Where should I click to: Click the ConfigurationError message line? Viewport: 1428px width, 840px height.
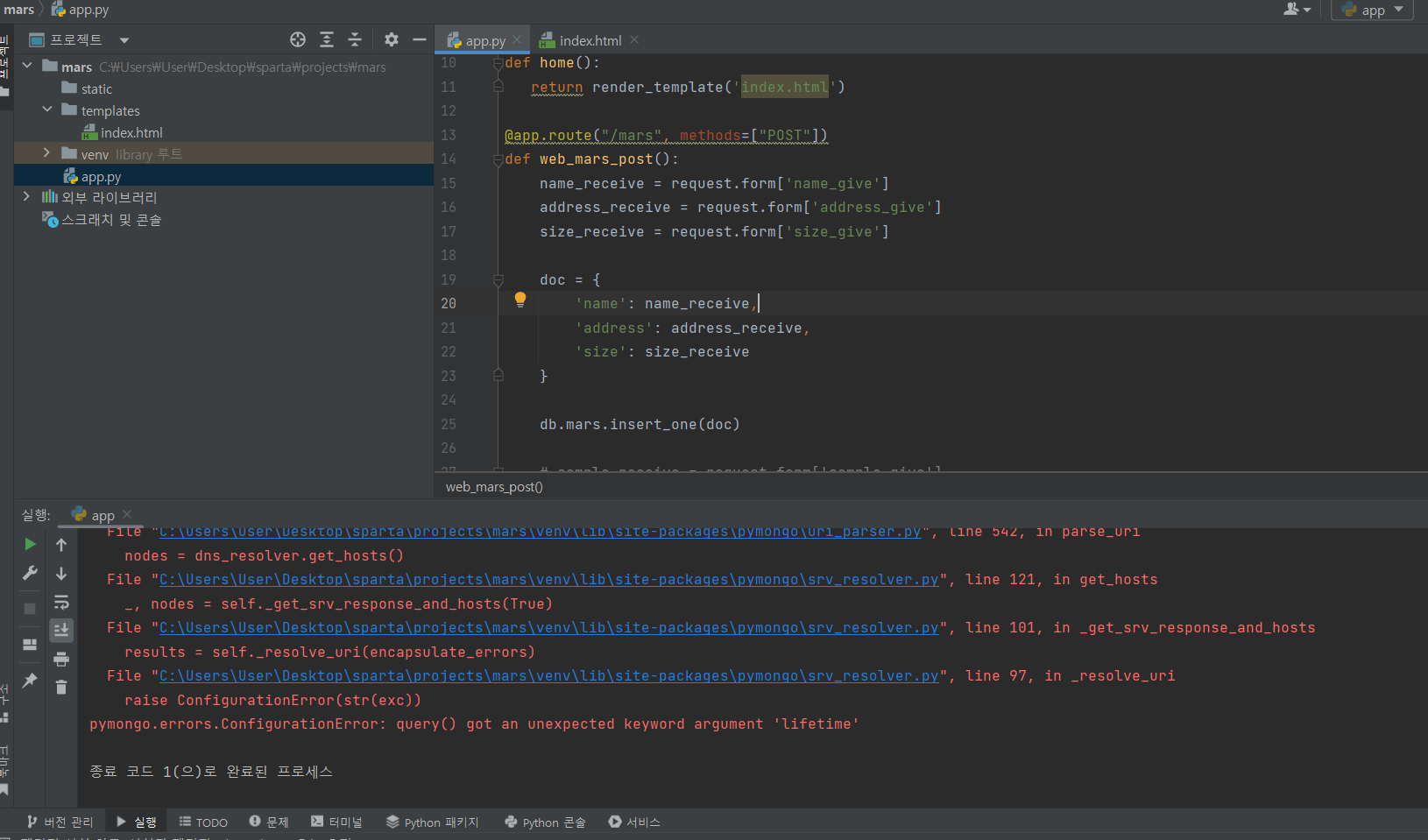[x=474, y=724]
